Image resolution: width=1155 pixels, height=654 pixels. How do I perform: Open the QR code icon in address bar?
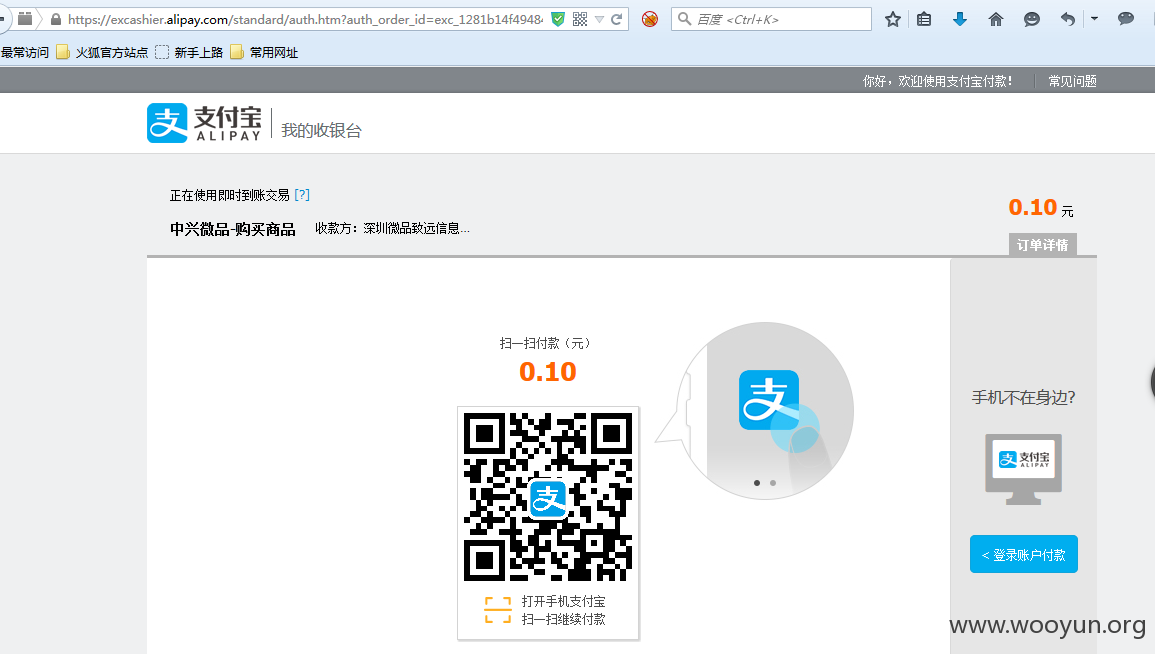coord(580,19)
